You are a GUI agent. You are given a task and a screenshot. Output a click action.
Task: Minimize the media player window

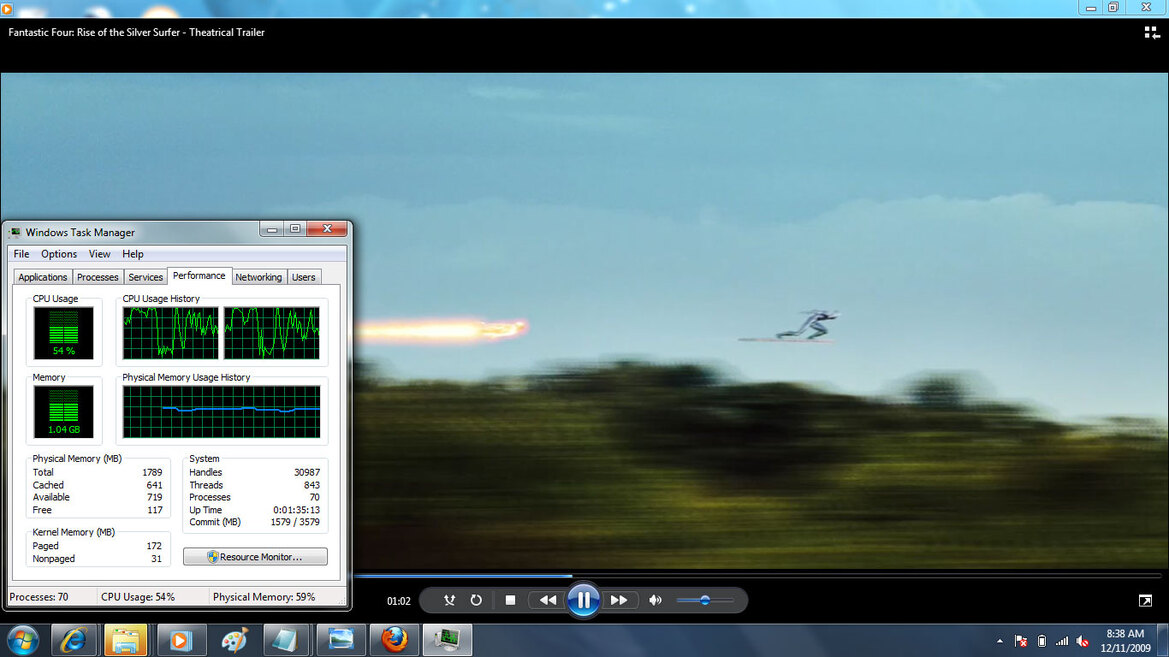point(1091,7)
